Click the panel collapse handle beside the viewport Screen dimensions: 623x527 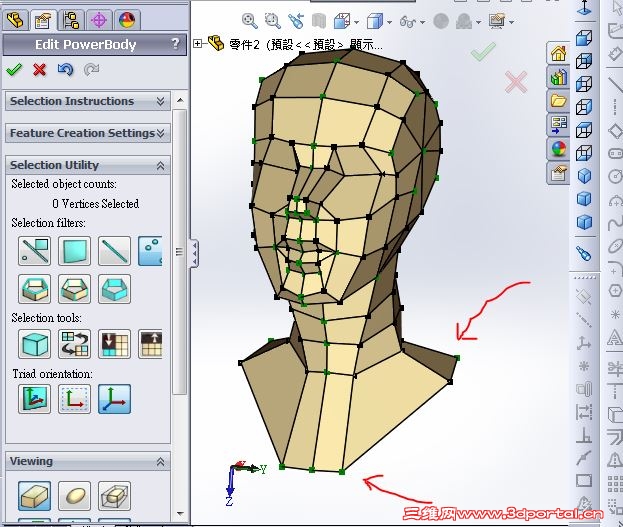(x=194, y=254)
